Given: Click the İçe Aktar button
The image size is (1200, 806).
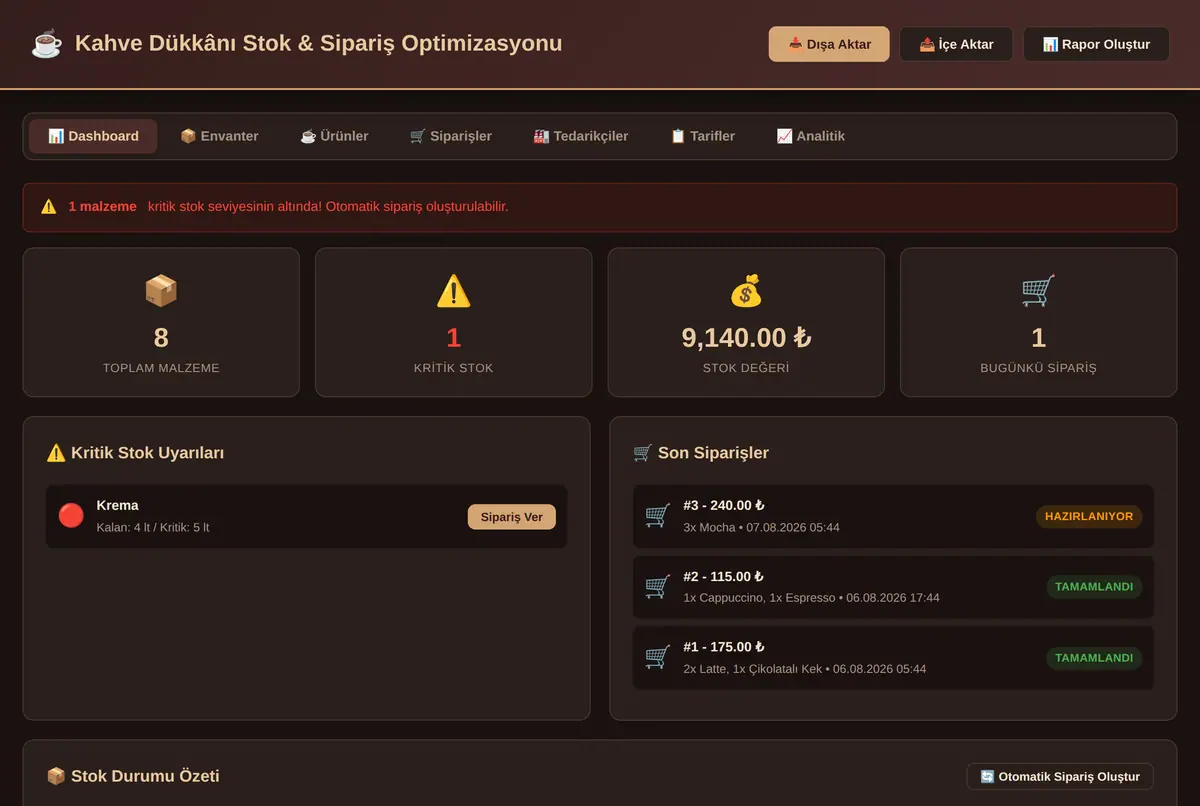Looking at the screenshot, I should point(956,44).
